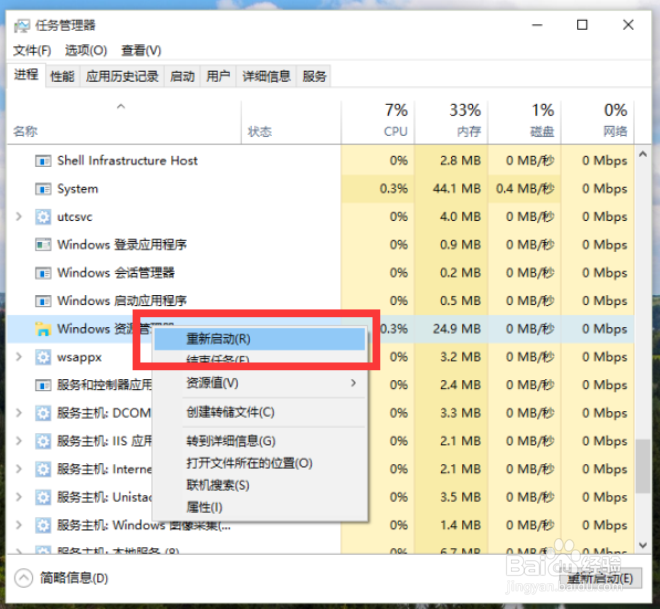
Task: Choose 联机搜索(S) menu entry
Action: pos(260,485)
